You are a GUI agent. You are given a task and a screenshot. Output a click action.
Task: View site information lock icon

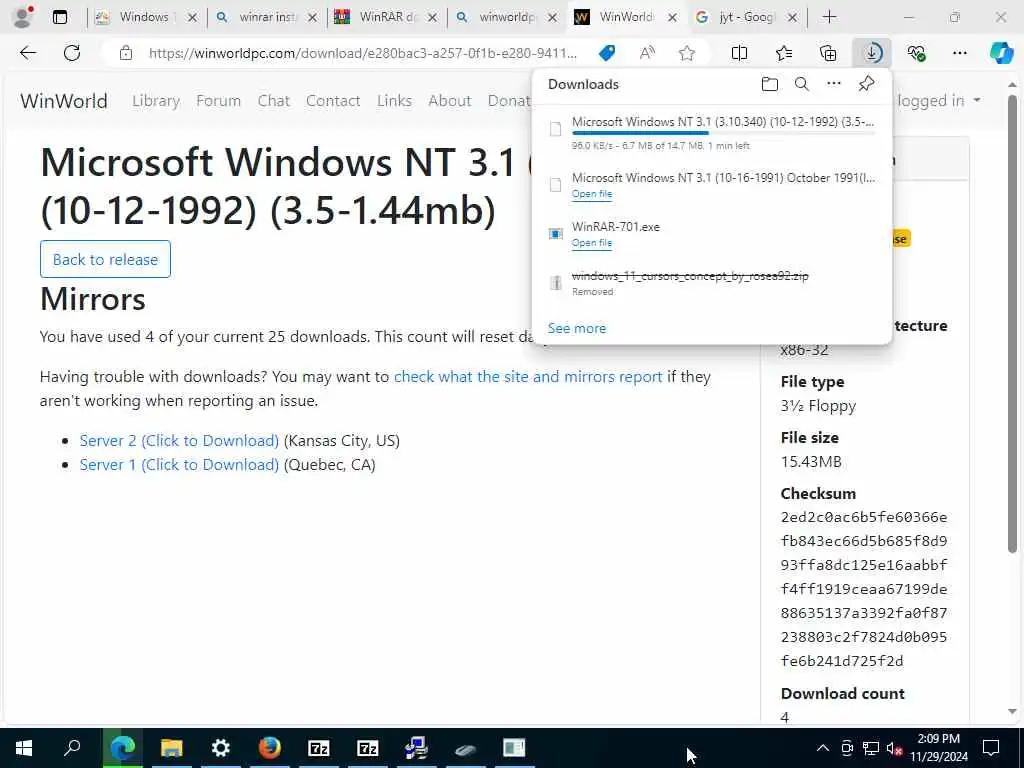pyautogui.click(x=126, y=53)
